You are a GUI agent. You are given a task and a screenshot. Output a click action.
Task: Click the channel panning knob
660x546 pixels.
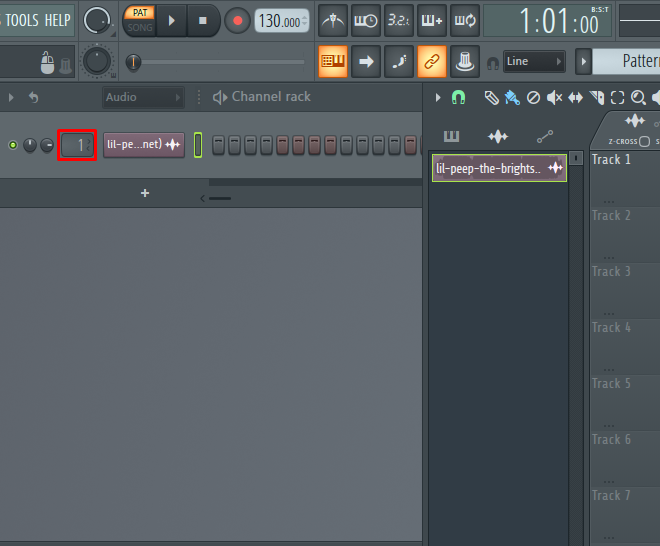29,145
